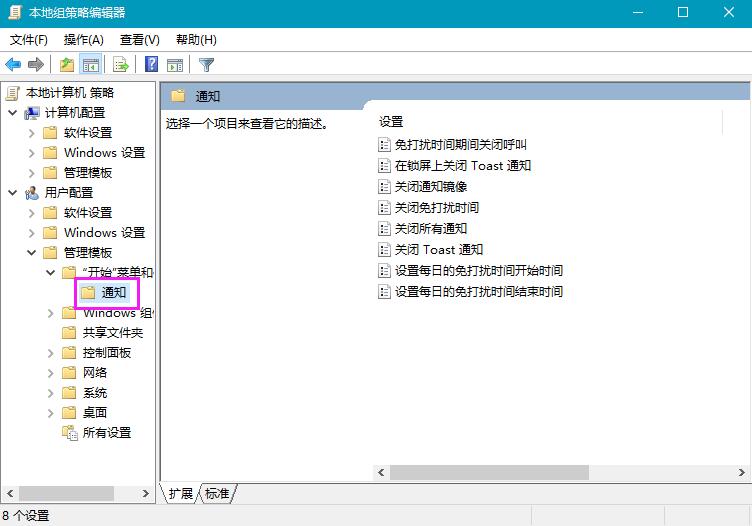Screen dimensions: 752x526
Task: Select 设置每日的免打扰时间开始时间 setting
Action: coord(479,271)
